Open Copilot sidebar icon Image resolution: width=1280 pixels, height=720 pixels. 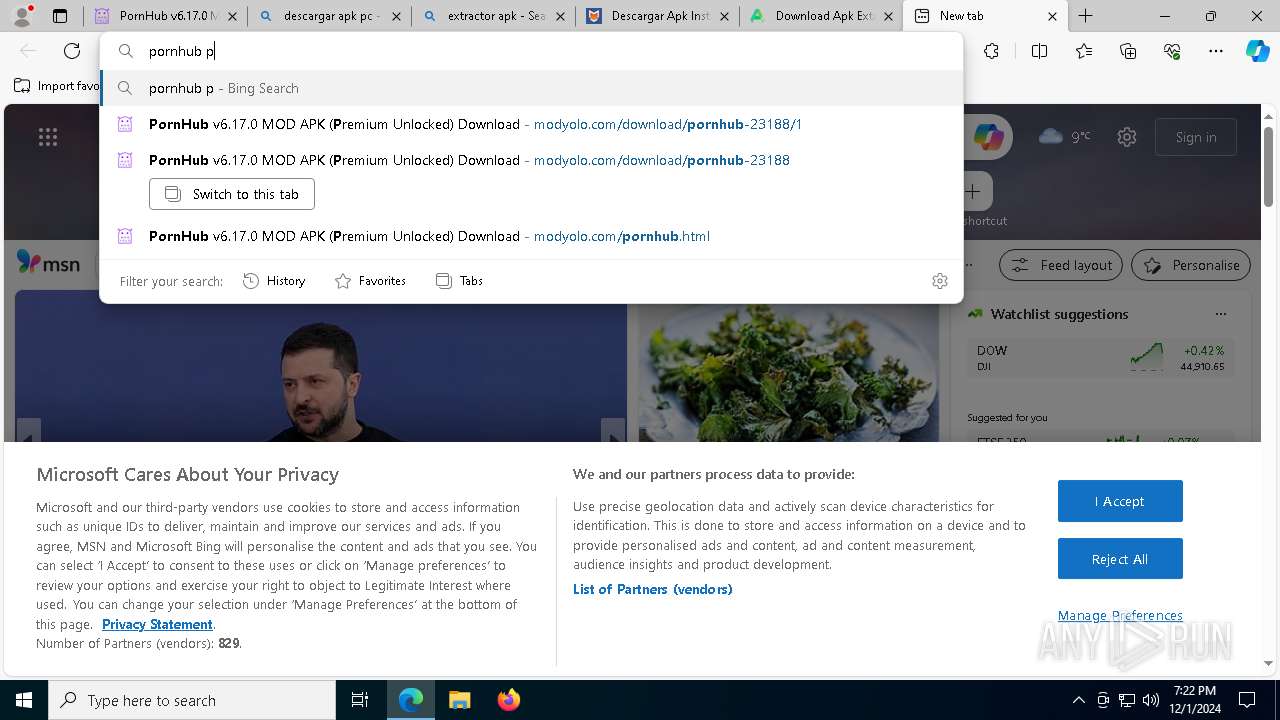1258,51
